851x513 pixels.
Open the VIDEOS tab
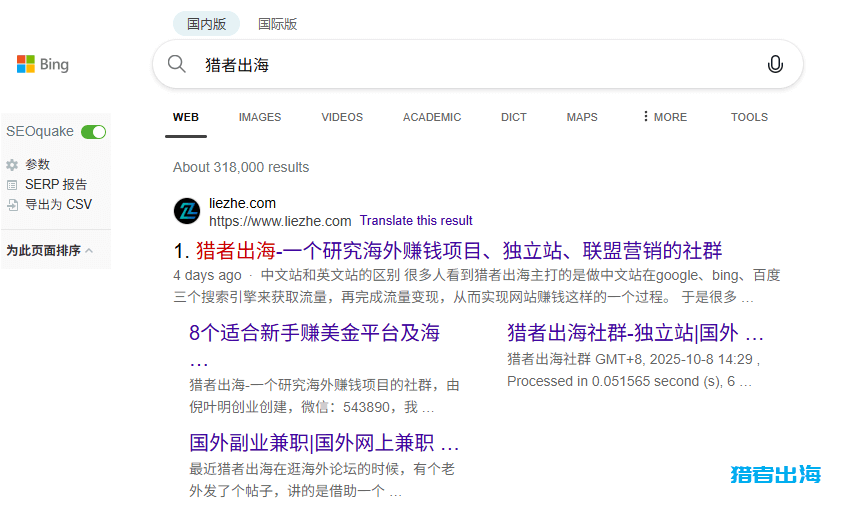pos(342,117)
